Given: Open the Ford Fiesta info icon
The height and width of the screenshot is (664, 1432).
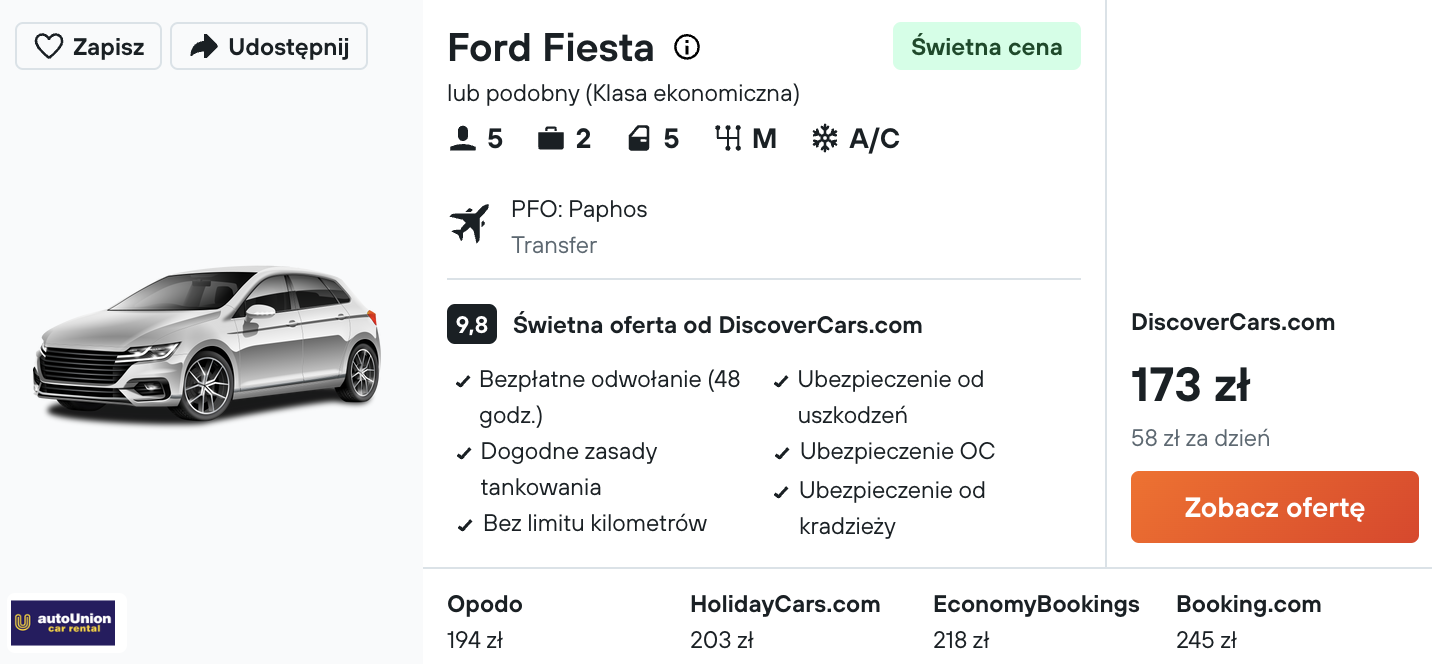Looking at the screenshot, I should [x=687, y=47].
